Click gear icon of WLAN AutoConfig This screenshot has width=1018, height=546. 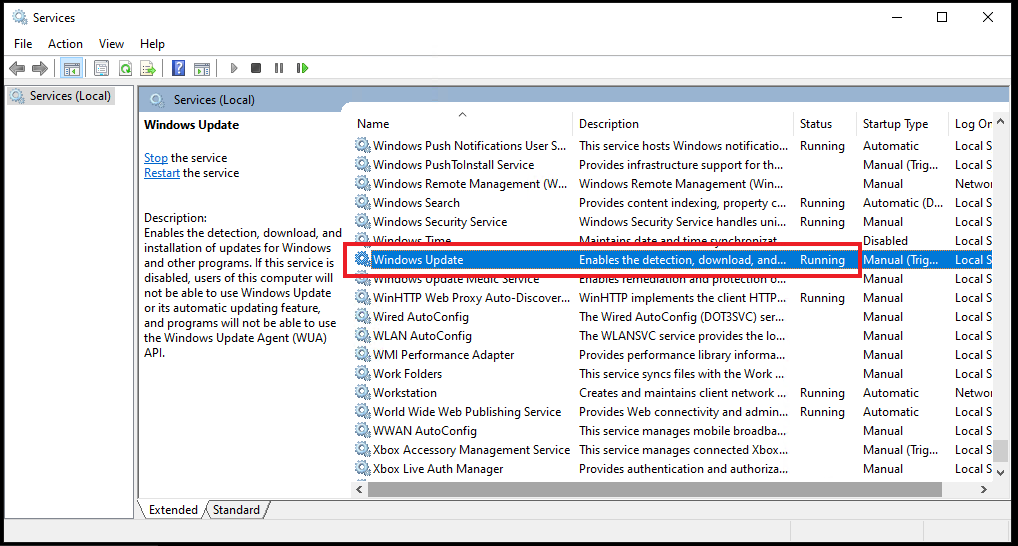click(362, 336)
